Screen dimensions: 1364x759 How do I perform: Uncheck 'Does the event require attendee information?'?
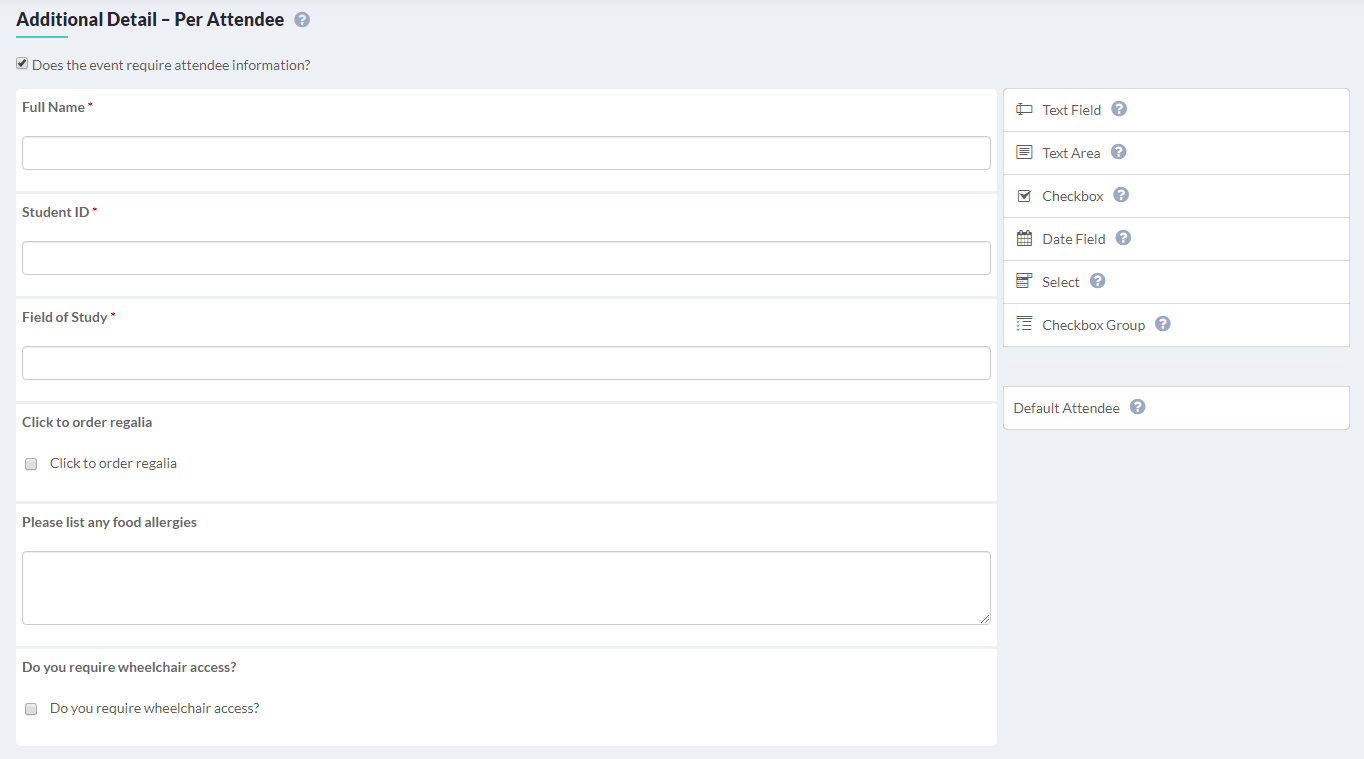pyautogui.click(x=22, y=64)
